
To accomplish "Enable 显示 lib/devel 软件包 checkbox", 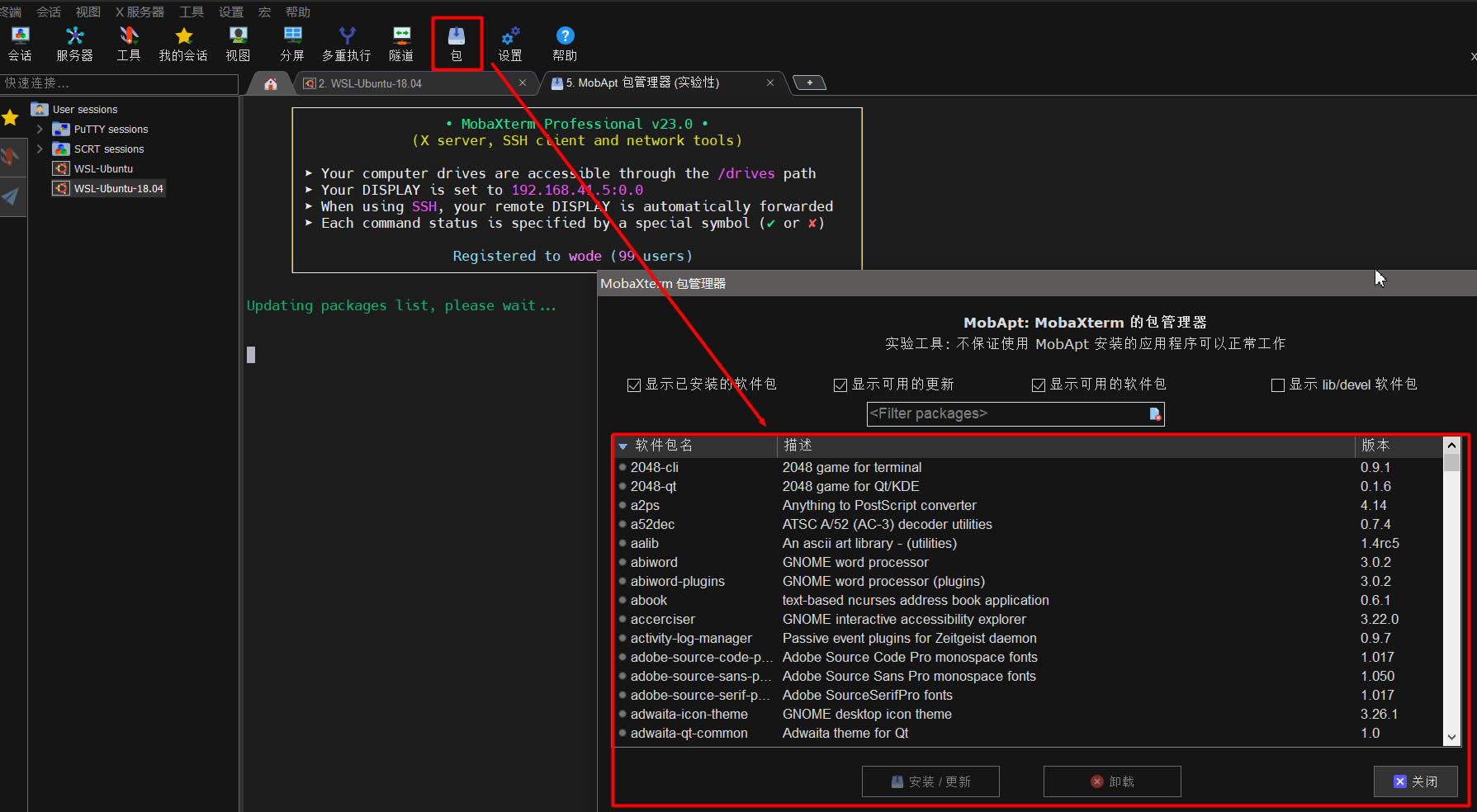I will (1278, 385).
